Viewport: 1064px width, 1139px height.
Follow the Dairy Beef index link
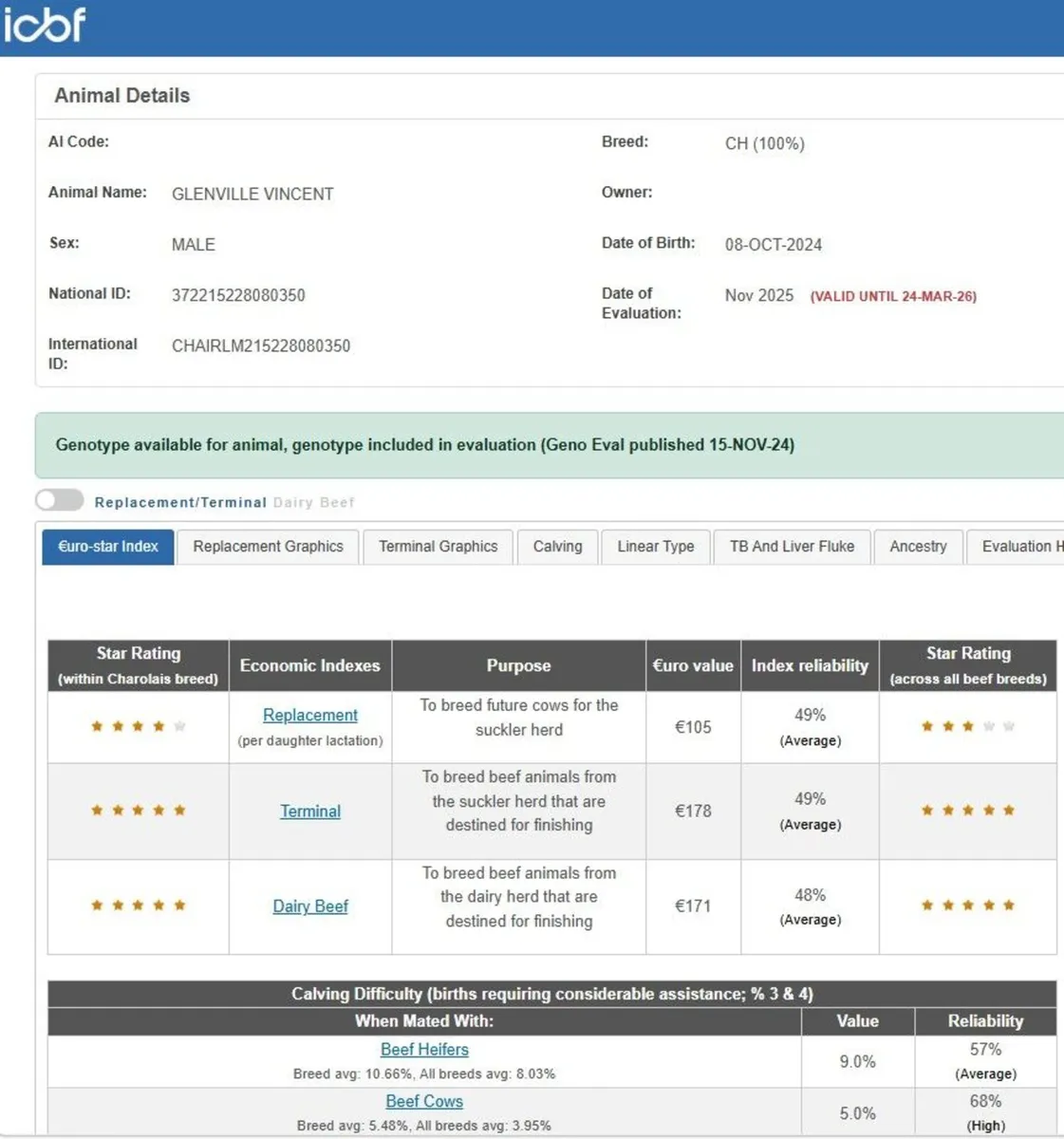(x=310, y=906)
